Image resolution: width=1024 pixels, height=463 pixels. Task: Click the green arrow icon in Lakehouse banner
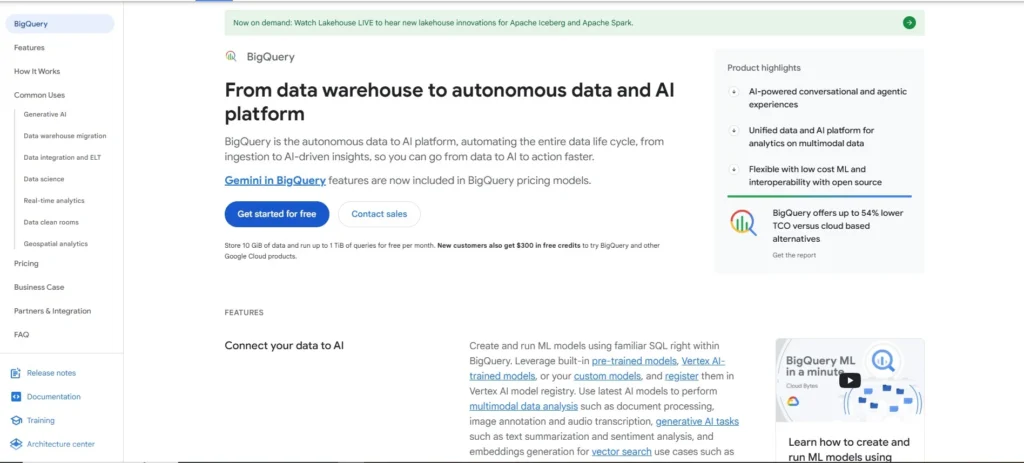pyautogui.click(x=909, y=23)
